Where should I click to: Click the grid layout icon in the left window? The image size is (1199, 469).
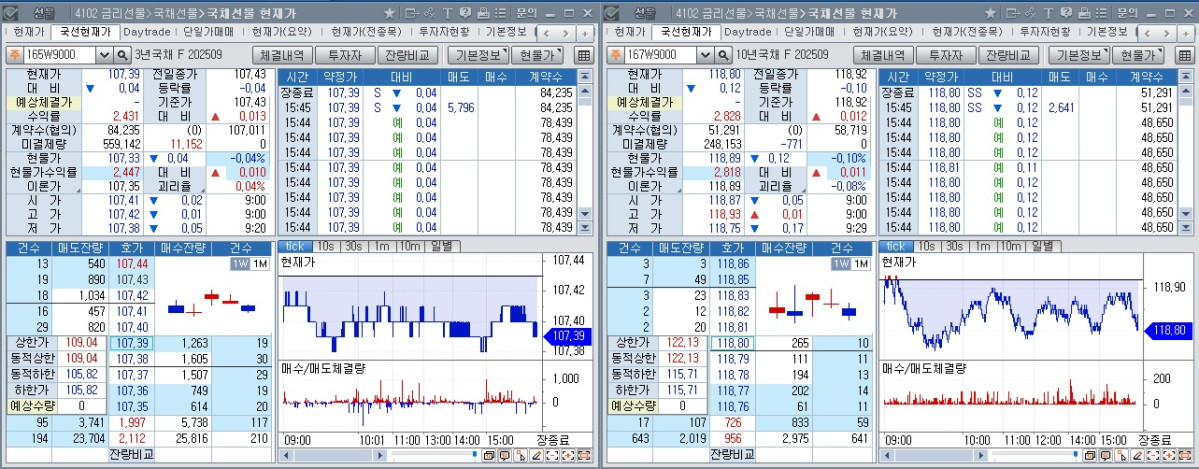(583, 55)
